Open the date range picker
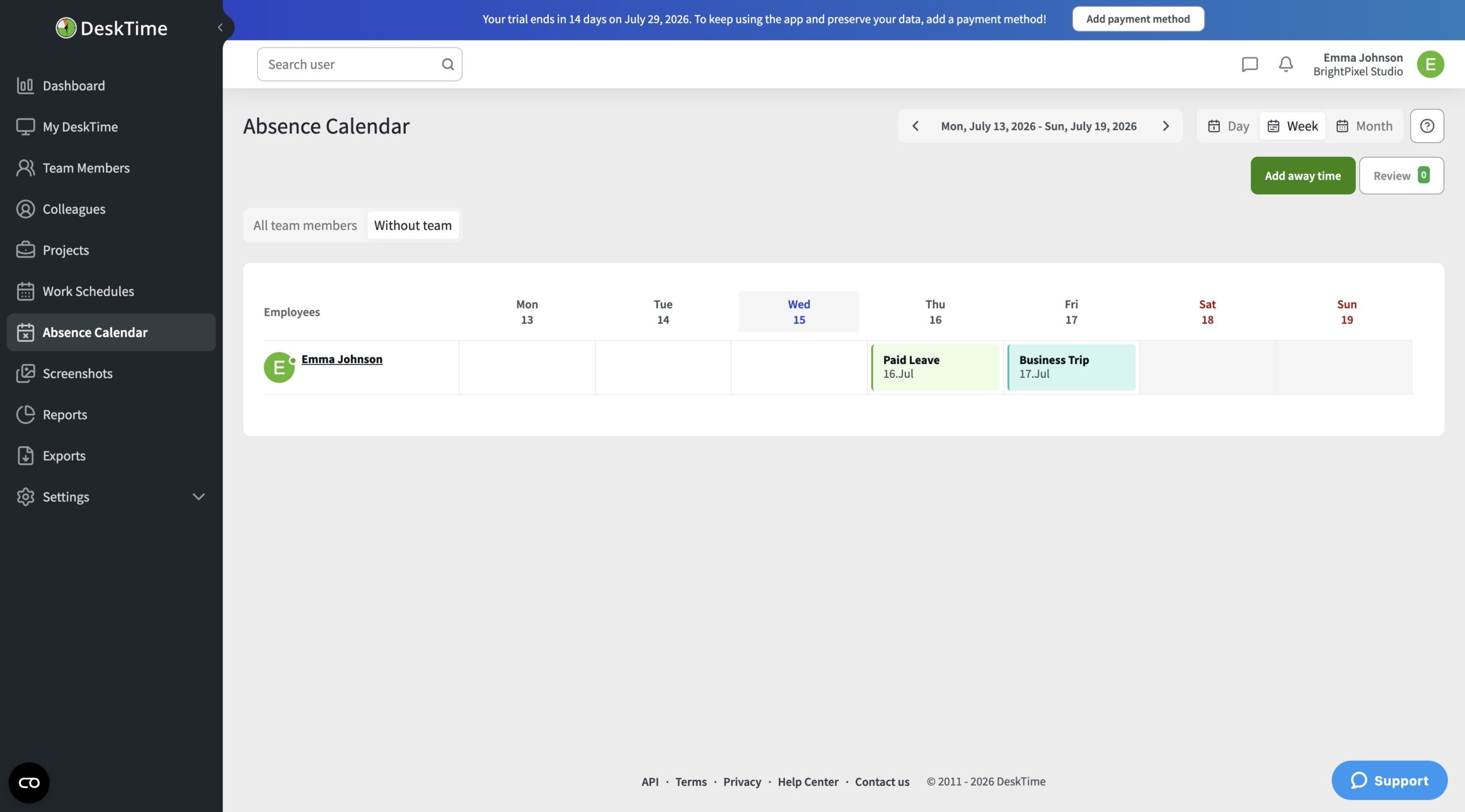This screenshot has width=1465, height=812. point(1039,126)
